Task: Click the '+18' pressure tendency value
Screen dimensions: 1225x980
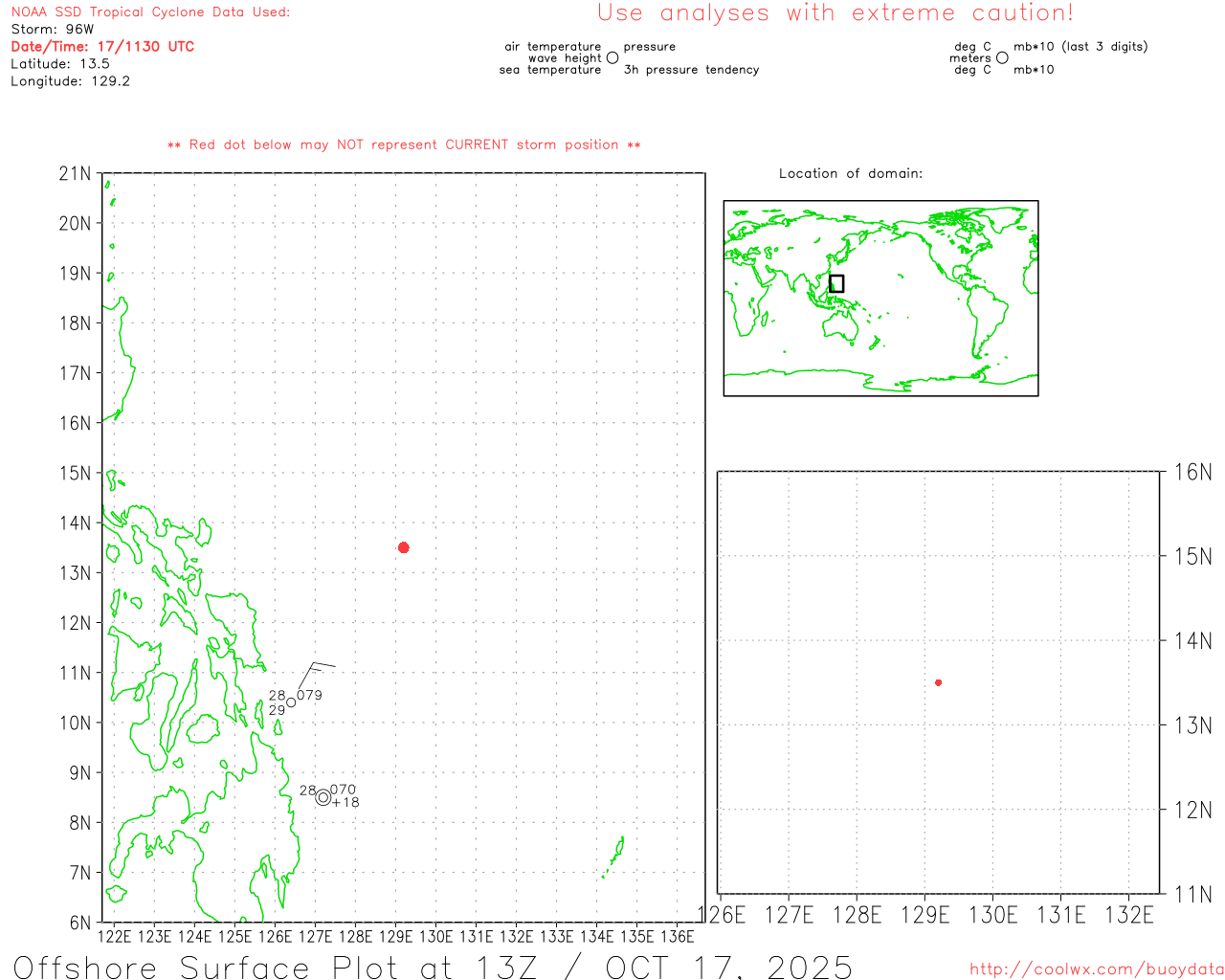Action: (x=346, y=803)
